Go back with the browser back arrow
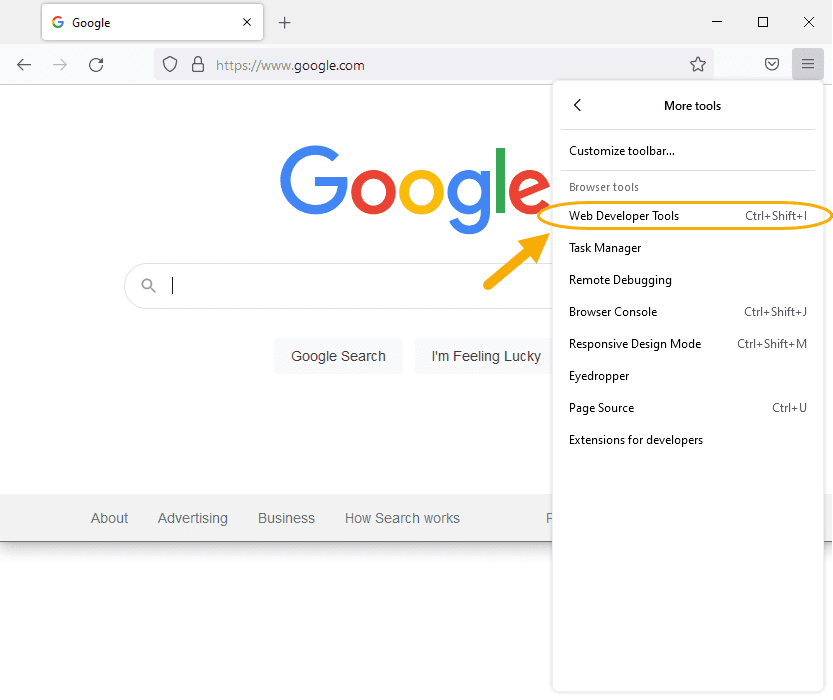The width and height of the screenshot is (833, 700). [24, 65]
